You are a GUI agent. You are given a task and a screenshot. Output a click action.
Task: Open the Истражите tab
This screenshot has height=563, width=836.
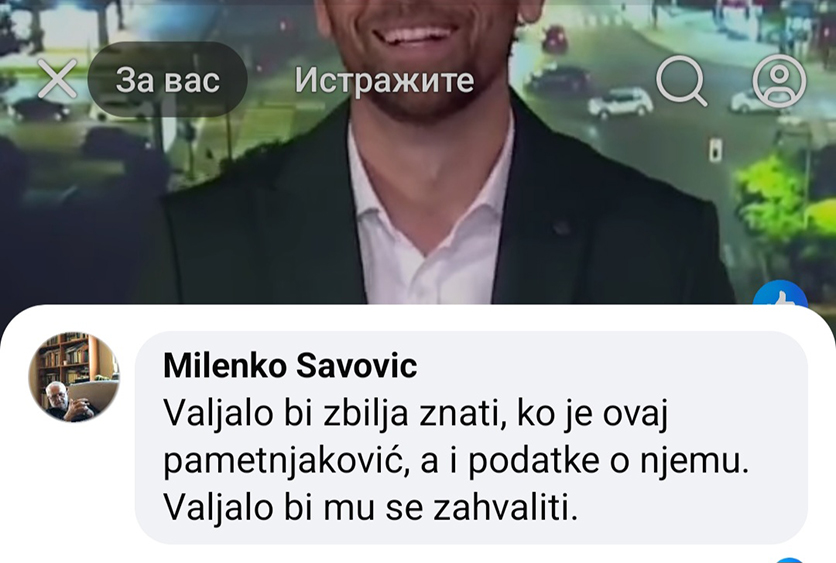pyautogui.click(x=384, y=80)
